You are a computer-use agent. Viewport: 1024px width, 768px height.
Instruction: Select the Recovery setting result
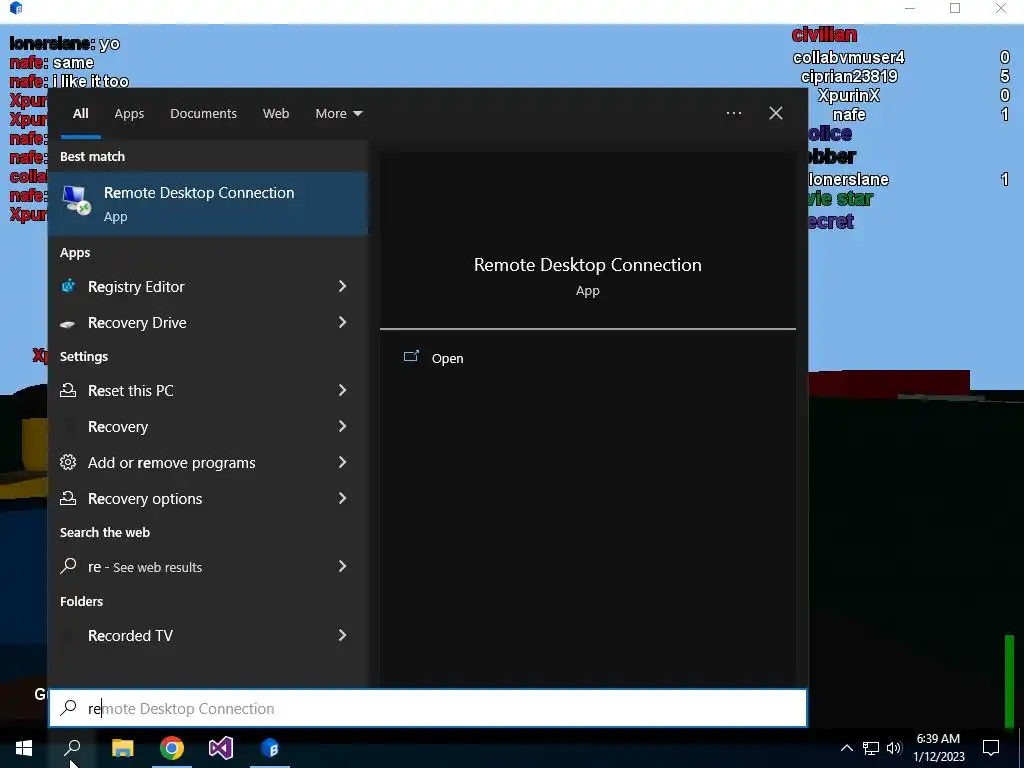(208, 426)
